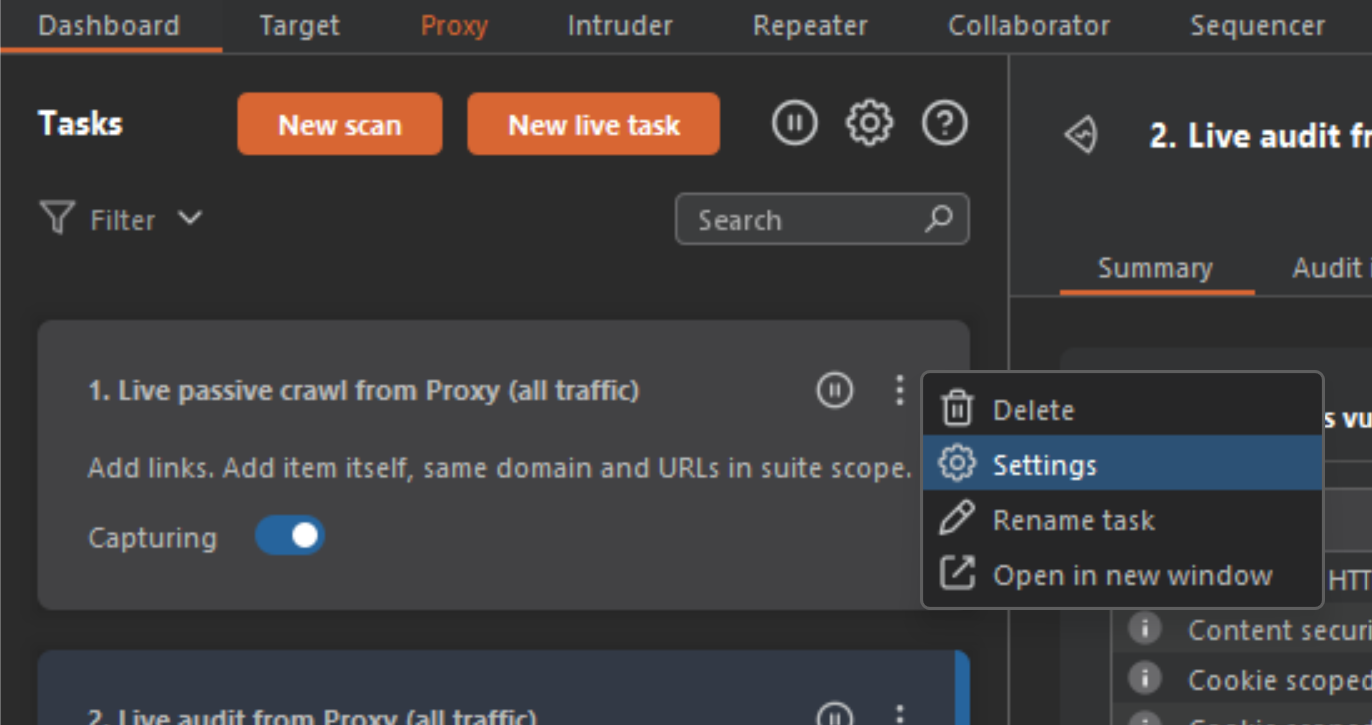1372x725 pixels.
Task: Create a New live task
Action: [x=594, y=124]
